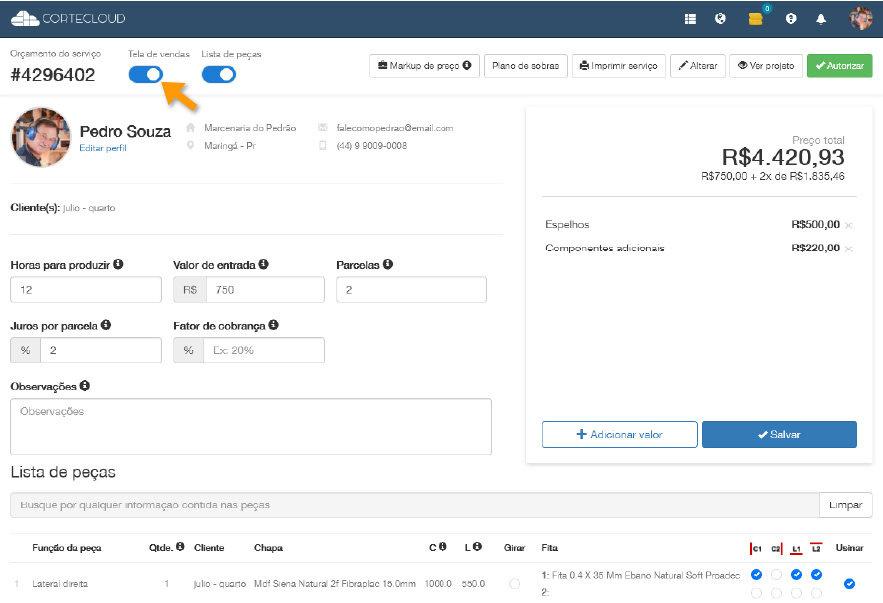Click the info icon next to Valor de entrada
Image resolution: width=883 pixels, height=603 pixels.
[264, 264]
